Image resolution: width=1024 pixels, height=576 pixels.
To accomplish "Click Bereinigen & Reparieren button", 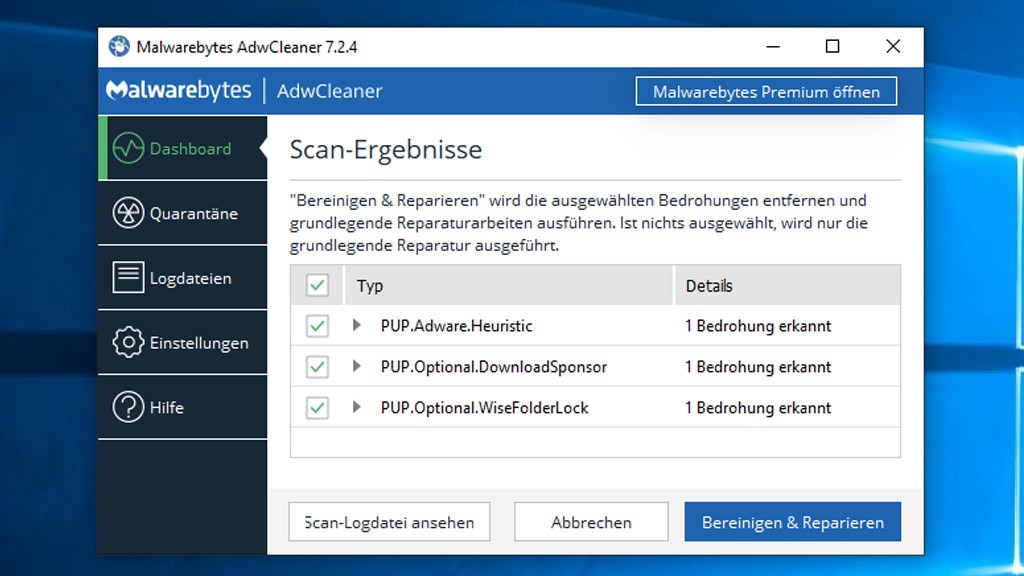I will tap(793, 522).
